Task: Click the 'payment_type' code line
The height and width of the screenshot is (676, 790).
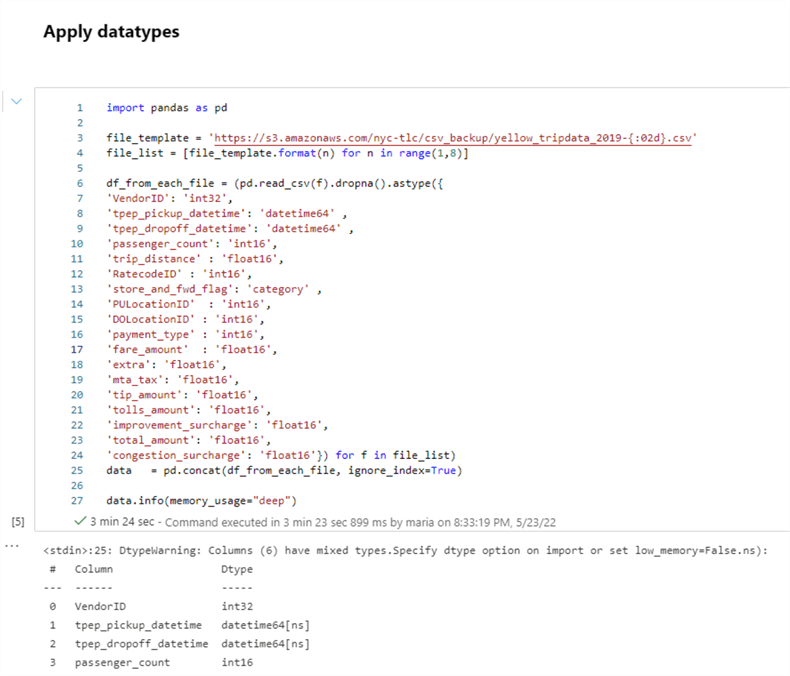Action: click(185, 334)
